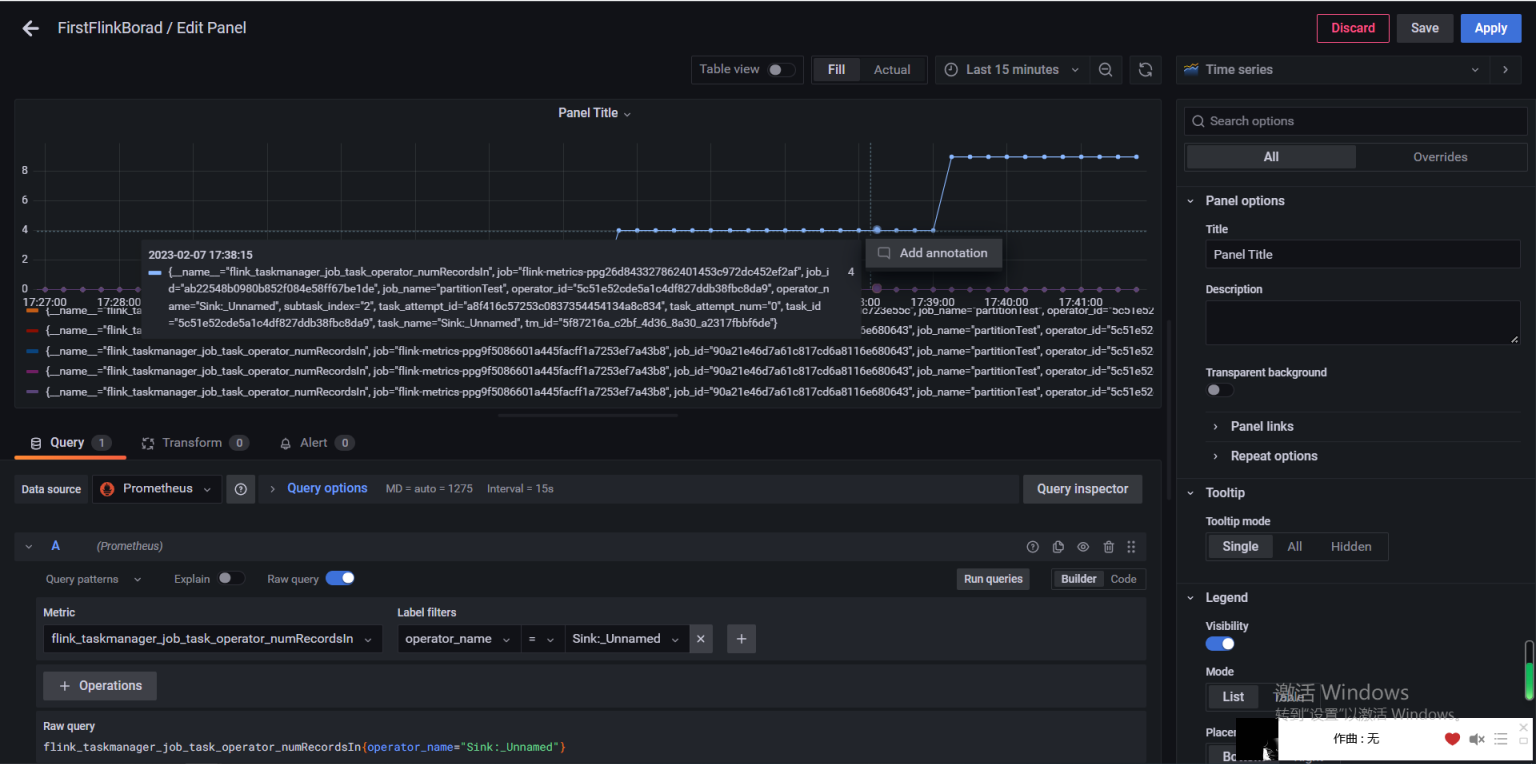
Task: Expand the Panel links section
Action: (x=1262, y=427)
